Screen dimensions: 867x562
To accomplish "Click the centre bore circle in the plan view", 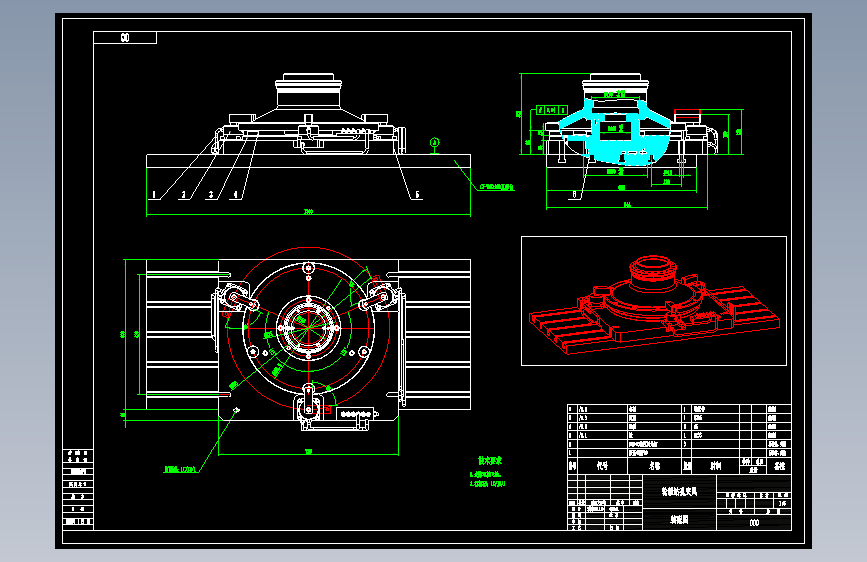I will 308,327.
